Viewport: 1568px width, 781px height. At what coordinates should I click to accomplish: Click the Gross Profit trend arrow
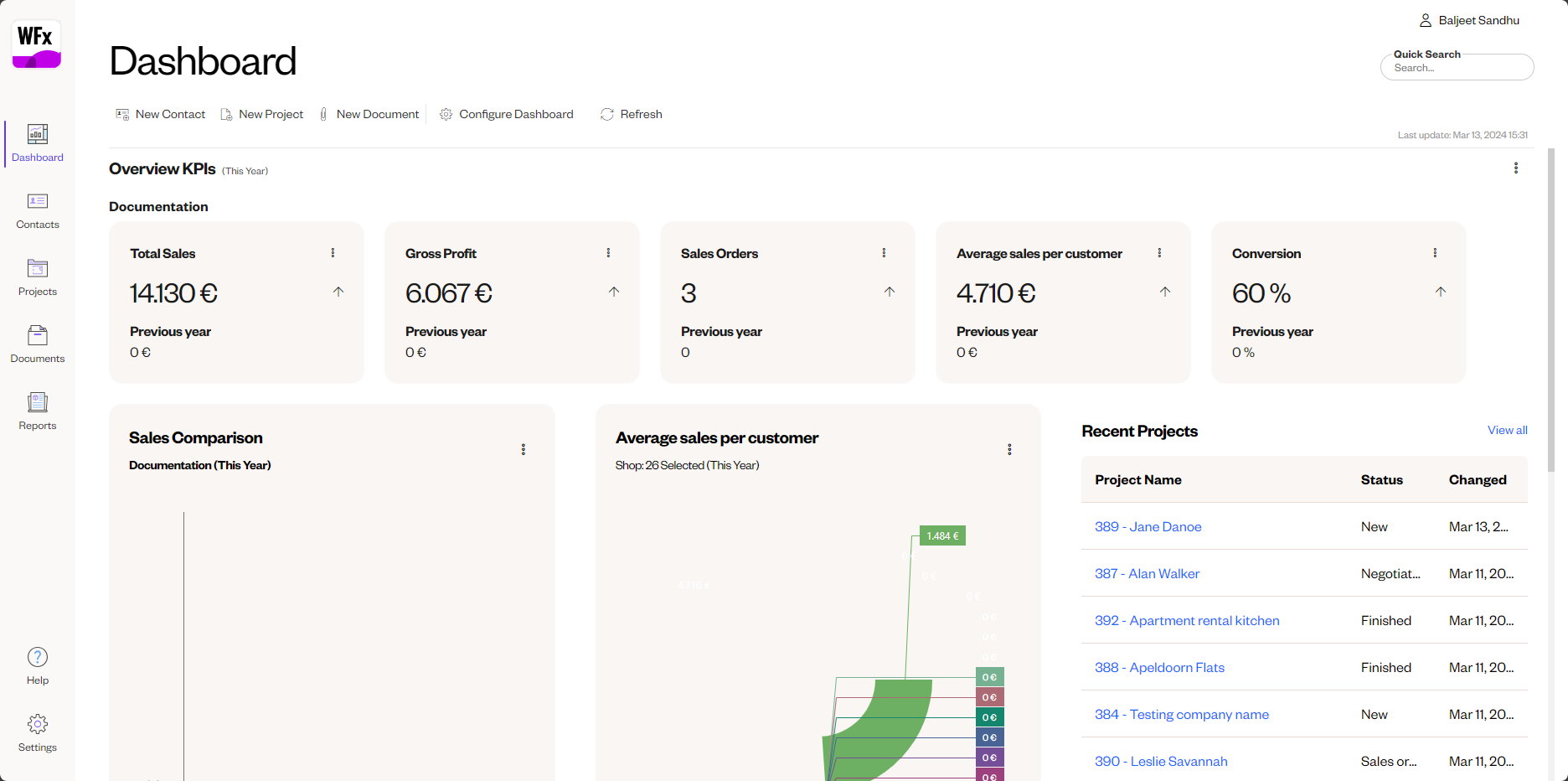click(614, 292)
